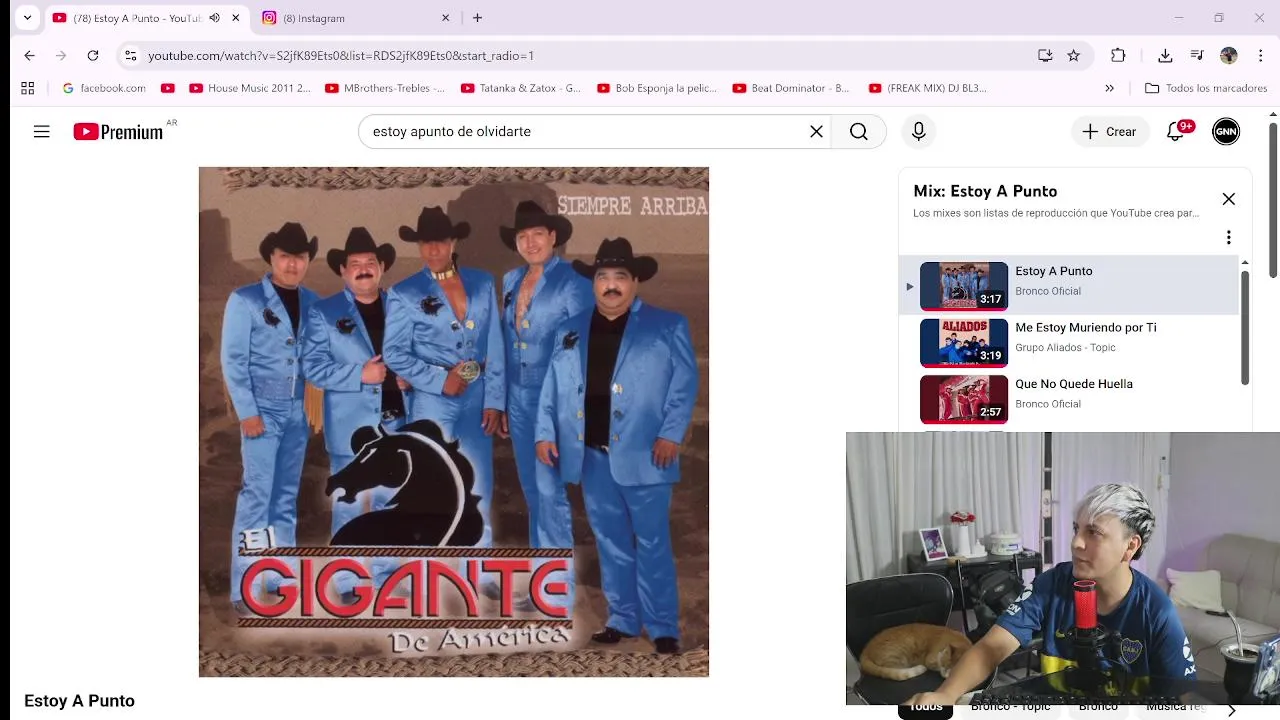
Task: Clear the search text with the X
Action: pos(816,131)
